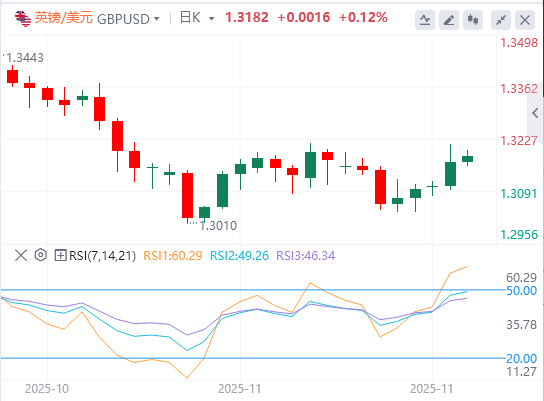Image resolution: width=544 pixels, height=401 pixels.
Task: Open the indicator line chart tool
Action: tap(425, 20)
